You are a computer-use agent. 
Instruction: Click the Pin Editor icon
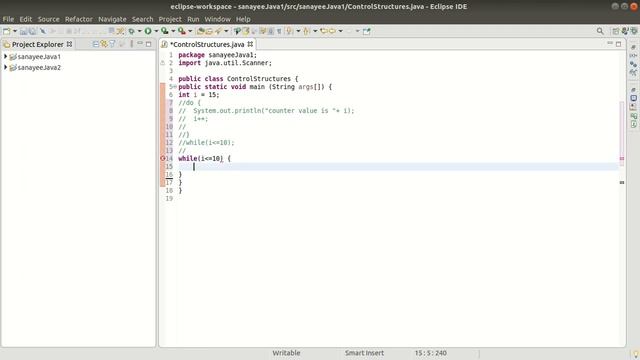(x=367, y=31)
